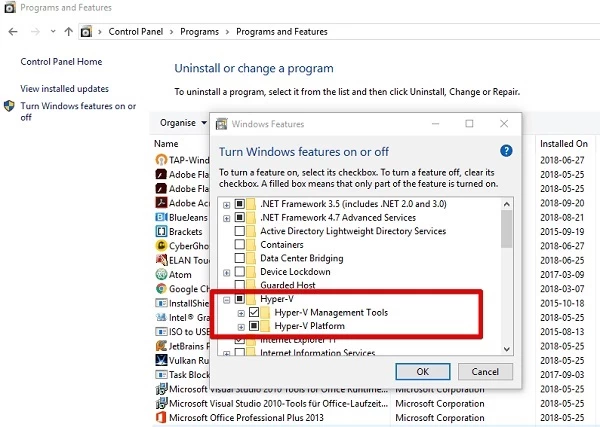Sort by the Installed On column header

point(564,143)
